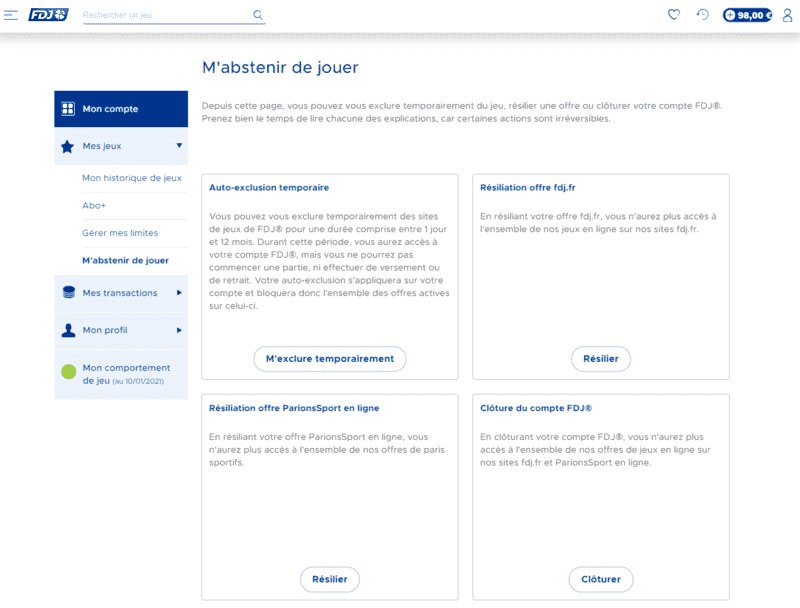
Task: Open Mon profil section
Action: tap(121, 330)
